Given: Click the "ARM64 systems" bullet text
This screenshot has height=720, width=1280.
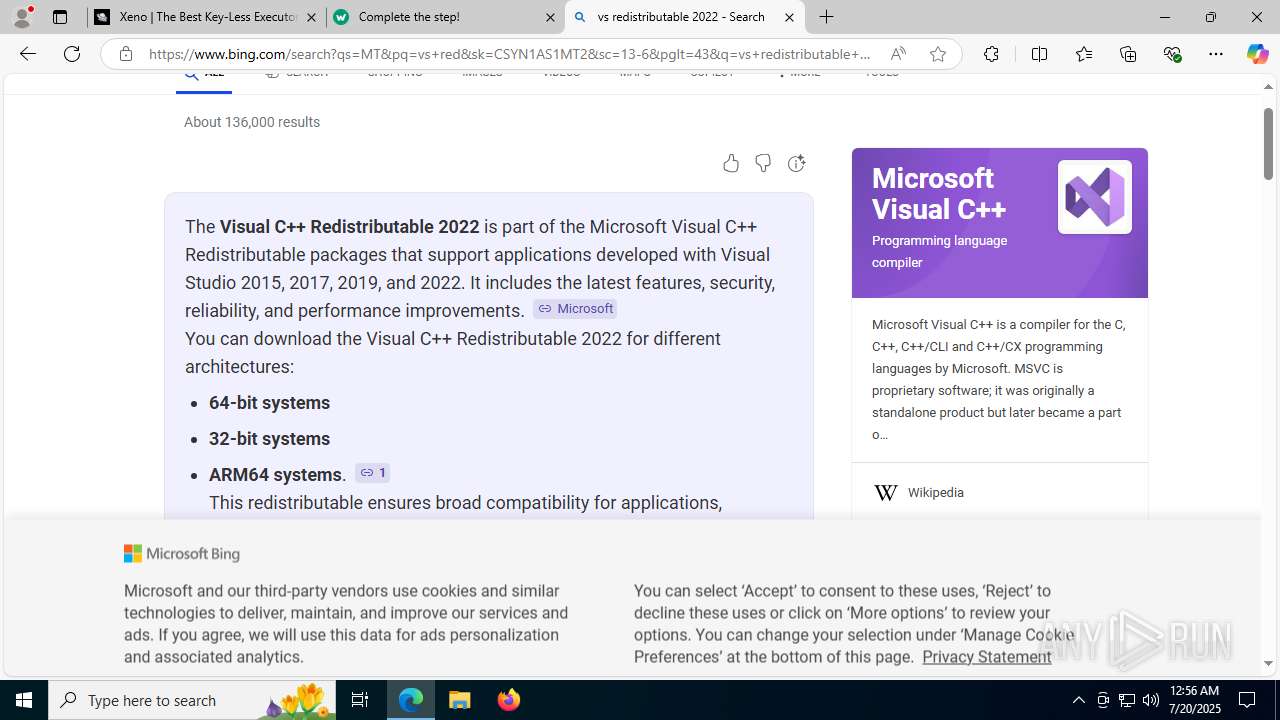Looking at the screenshot, I should pos(275,475).
